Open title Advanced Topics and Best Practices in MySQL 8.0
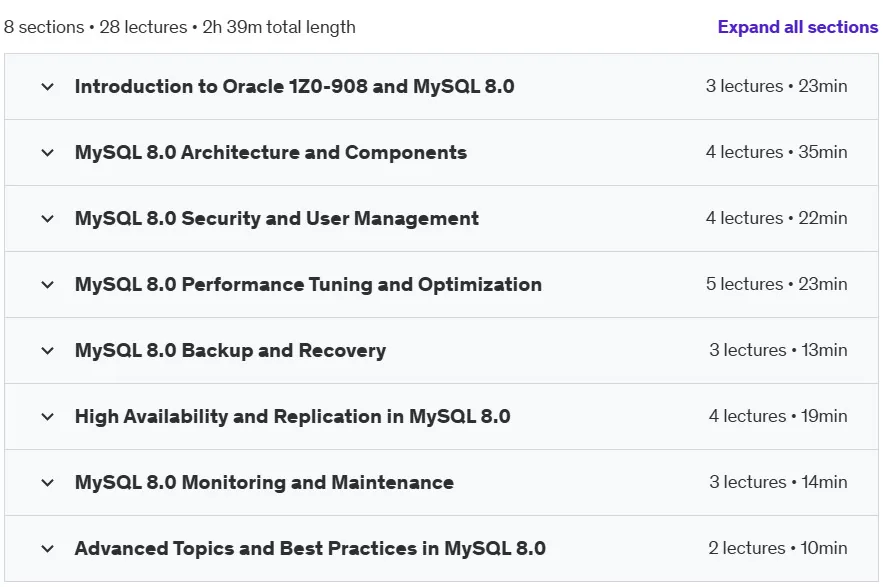883x587 pixels. click(x=310, y=548)
